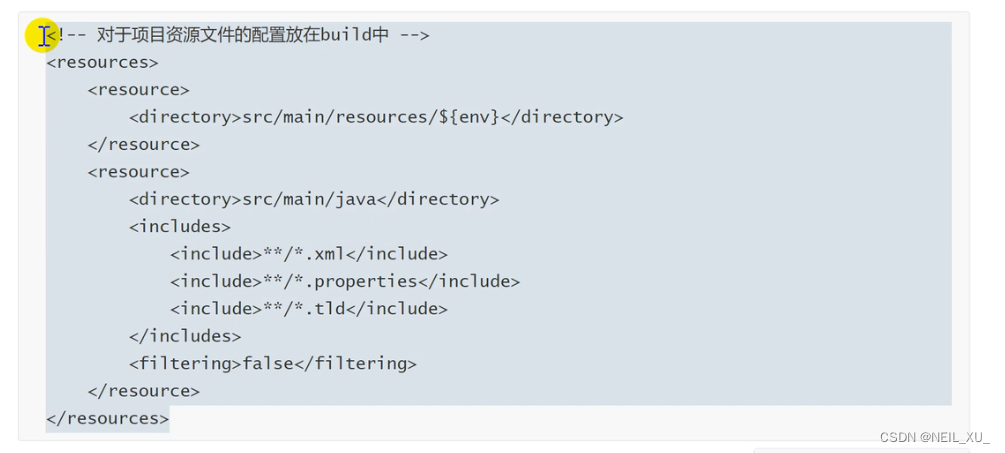Image resolution: width=1005 pixels, height=453 pixels.
Task: Click the src/main/java directory line
Action: point(314,199)
